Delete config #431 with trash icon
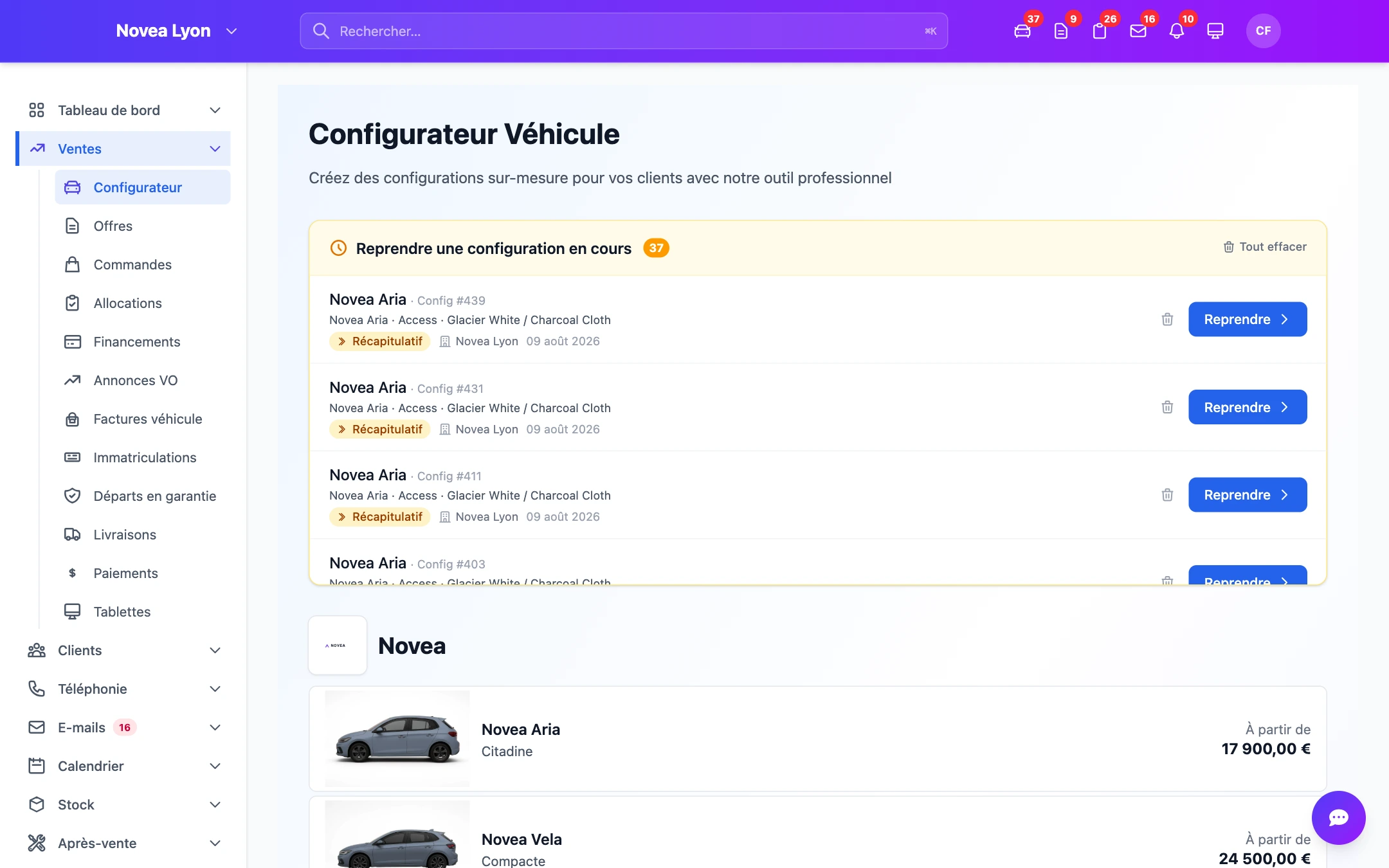The width and height of the screenshot is (1389, 868). pos(1167,407)
